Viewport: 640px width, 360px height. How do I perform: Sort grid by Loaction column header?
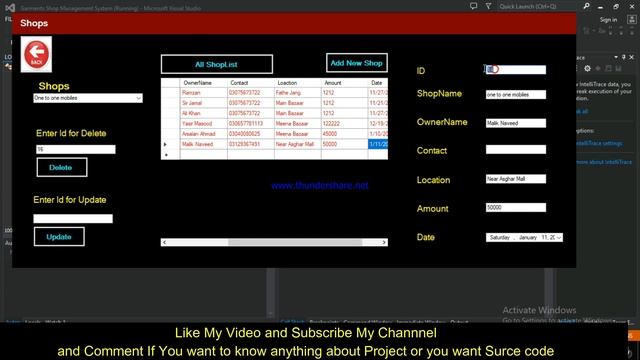click(x=298, y=82)
